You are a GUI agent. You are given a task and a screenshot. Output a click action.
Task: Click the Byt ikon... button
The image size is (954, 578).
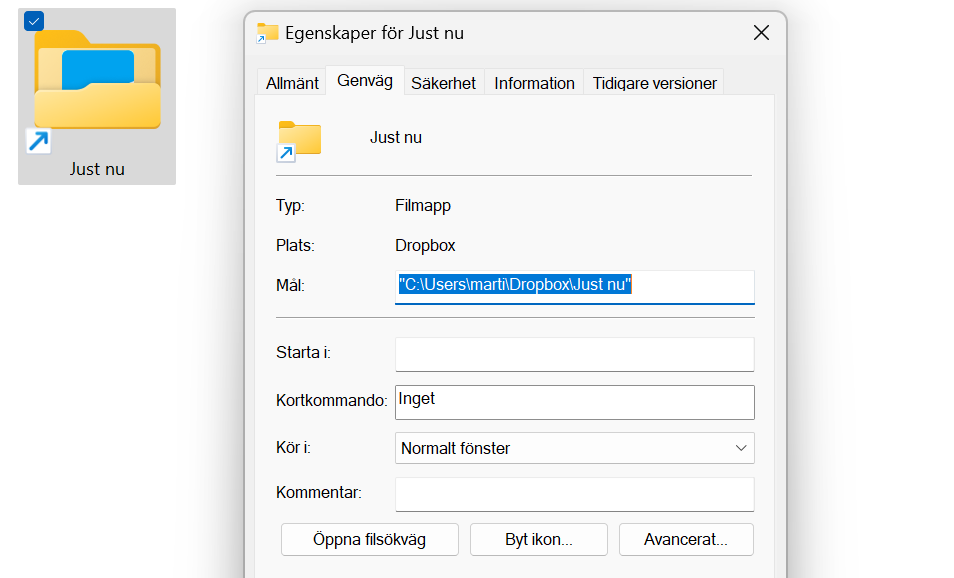[538, 539]
